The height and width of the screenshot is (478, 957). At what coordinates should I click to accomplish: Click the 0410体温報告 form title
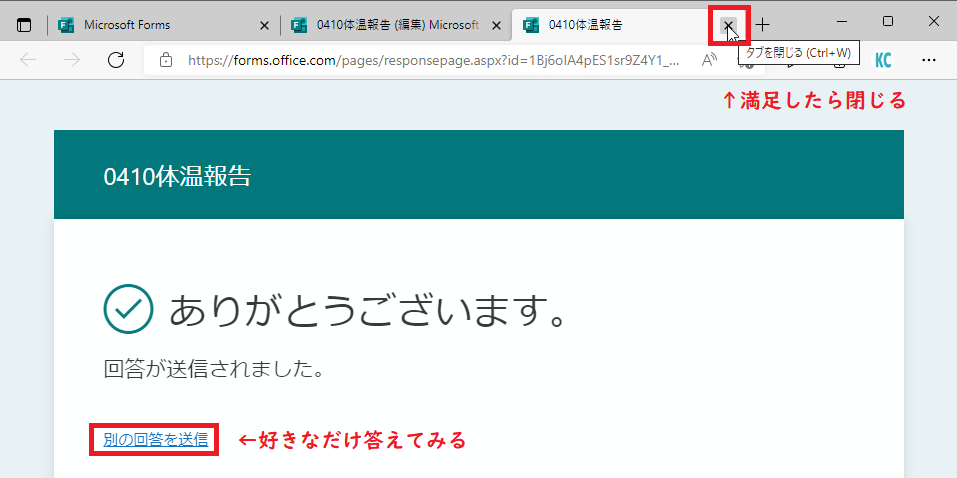coord(177,176)
